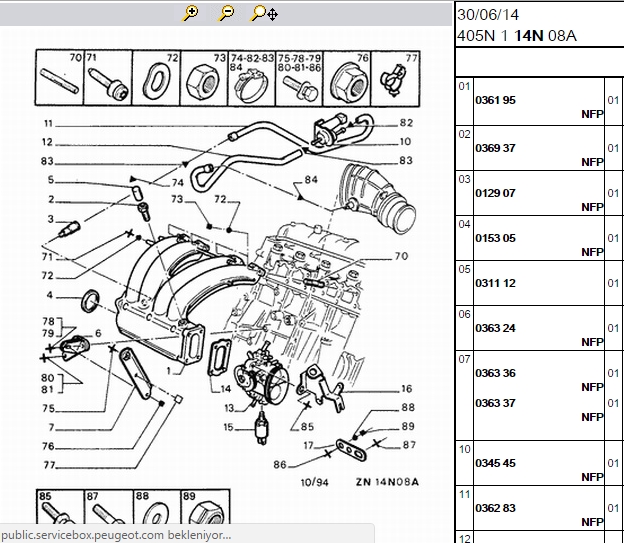This screenshot has width=624, height=543.
Task: Select part number 0363 24
Action: [x=495, y=328]
